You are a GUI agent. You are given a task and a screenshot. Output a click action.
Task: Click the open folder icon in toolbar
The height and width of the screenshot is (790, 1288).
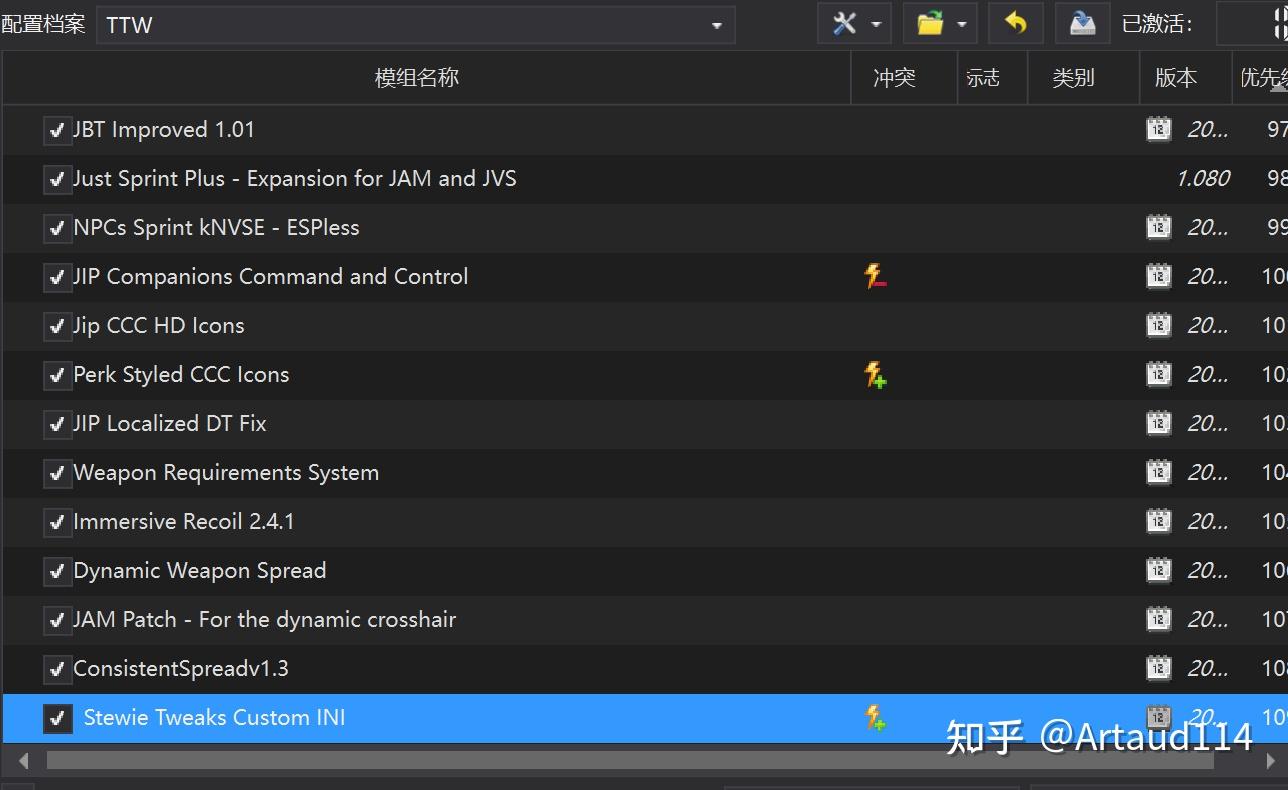tap(930, 22)
